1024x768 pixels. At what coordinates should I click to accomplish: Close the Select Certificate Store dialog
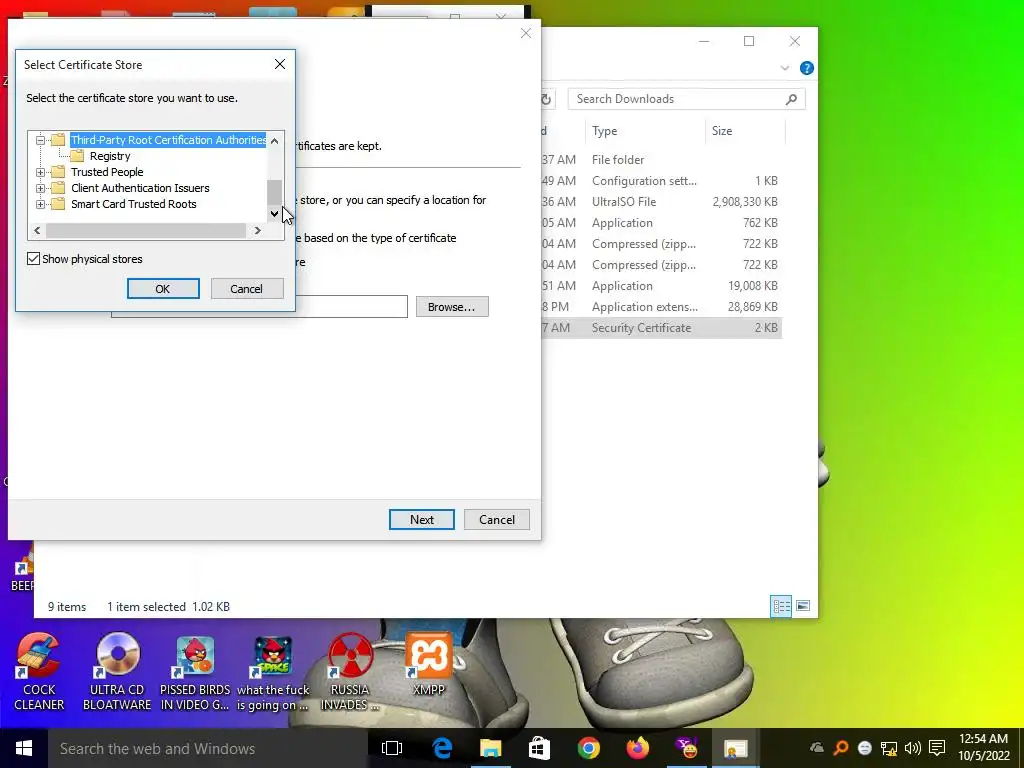click(x=280, y=64)
